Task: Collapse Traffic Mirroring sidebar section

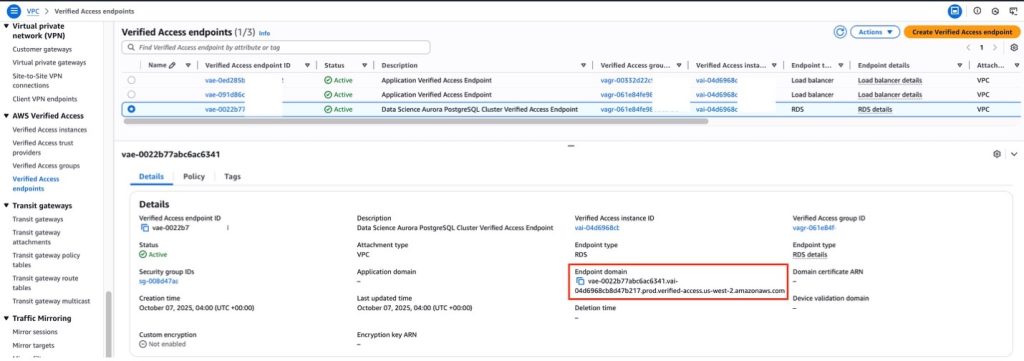Action: (x=7, y=319)
